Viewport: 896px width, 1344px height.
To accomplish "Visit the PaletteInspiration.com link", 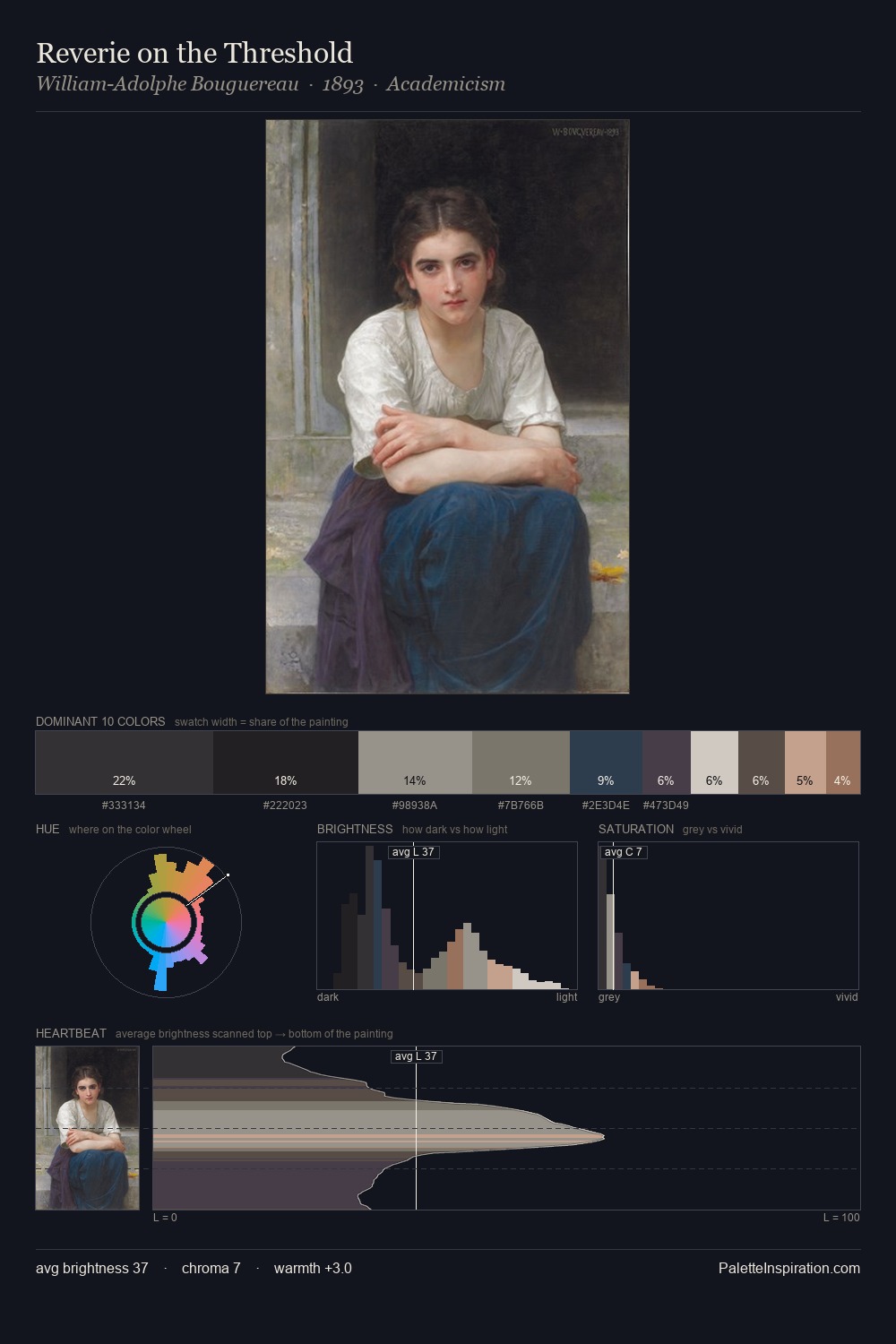I will [x=788, y=1268].
